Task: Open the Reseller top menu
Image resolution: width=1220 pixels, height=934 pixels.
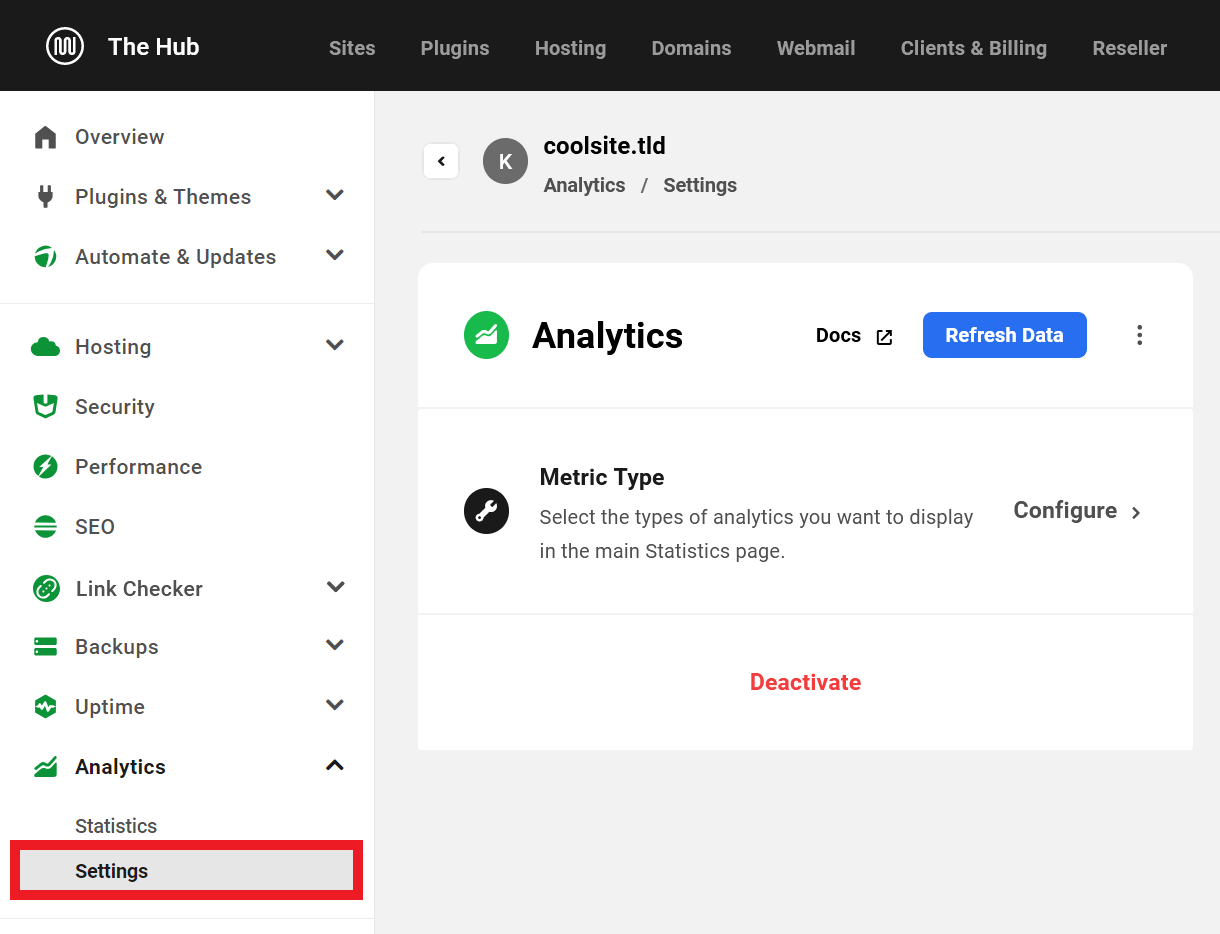Action: click(1130, 48)
